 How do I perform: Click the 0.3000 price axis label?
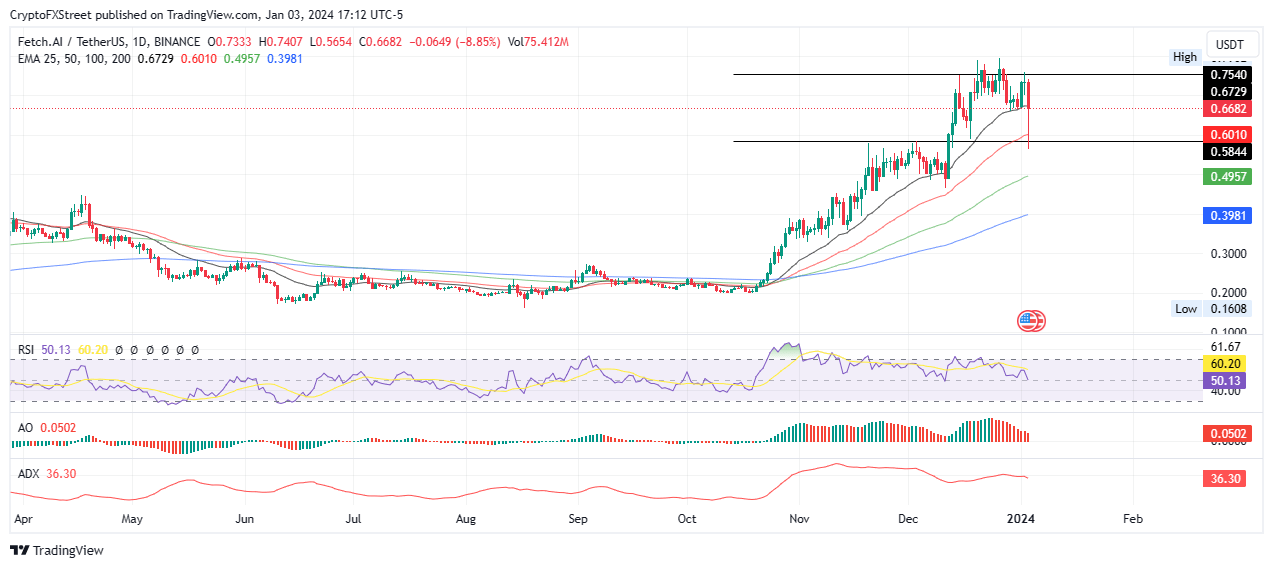coord(1228,254)
